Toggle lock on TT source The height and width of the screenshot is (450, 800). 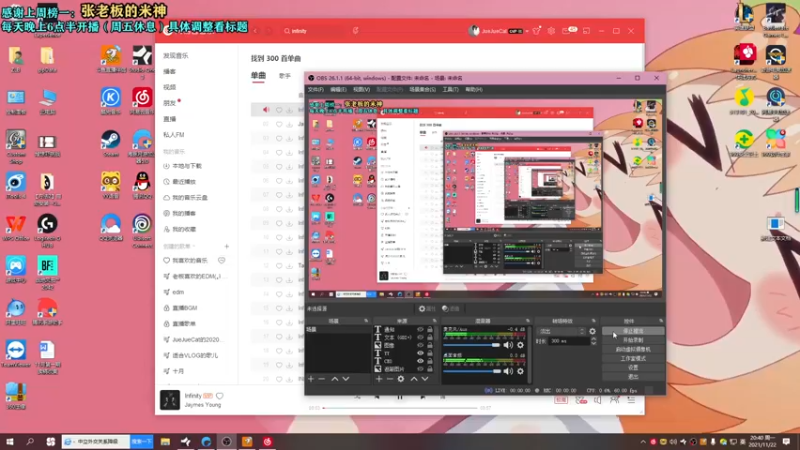[x=430, y=353]
